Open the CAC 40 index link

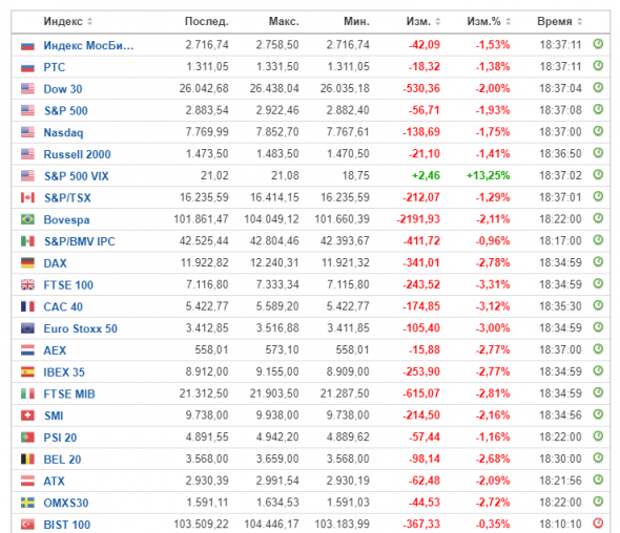coord(63,307)
